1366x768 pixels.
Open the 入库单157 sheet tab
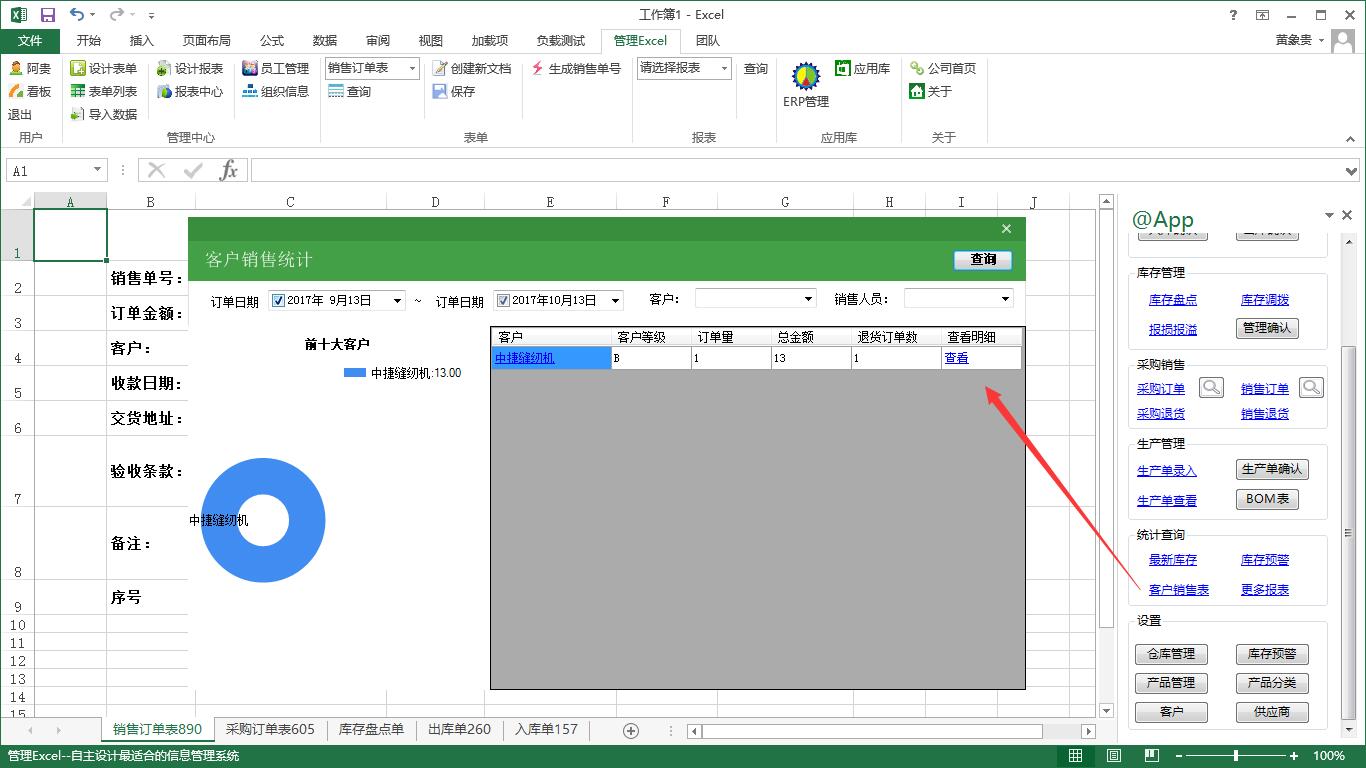tap(546, 730)
